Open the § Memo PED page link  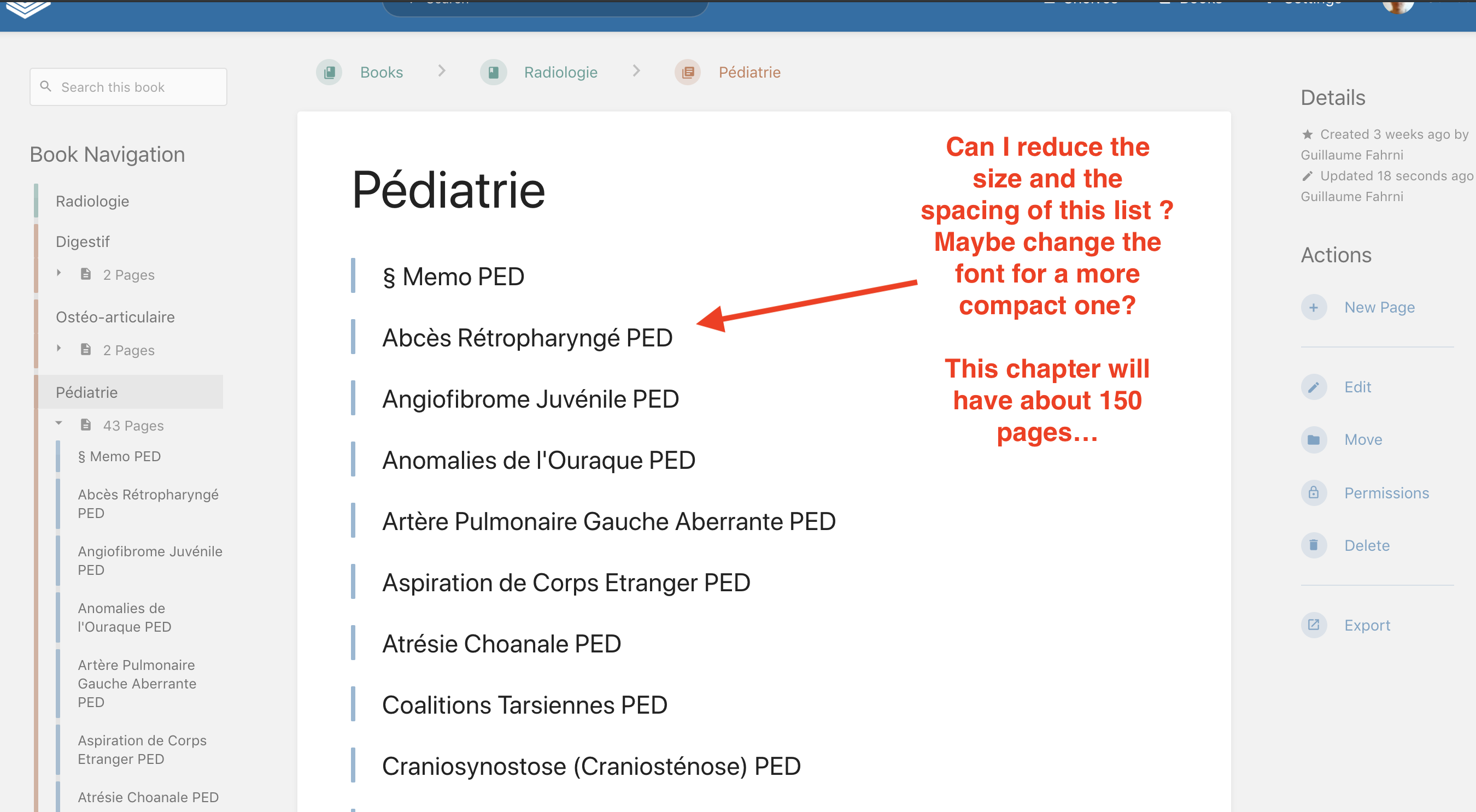[453, 276]
